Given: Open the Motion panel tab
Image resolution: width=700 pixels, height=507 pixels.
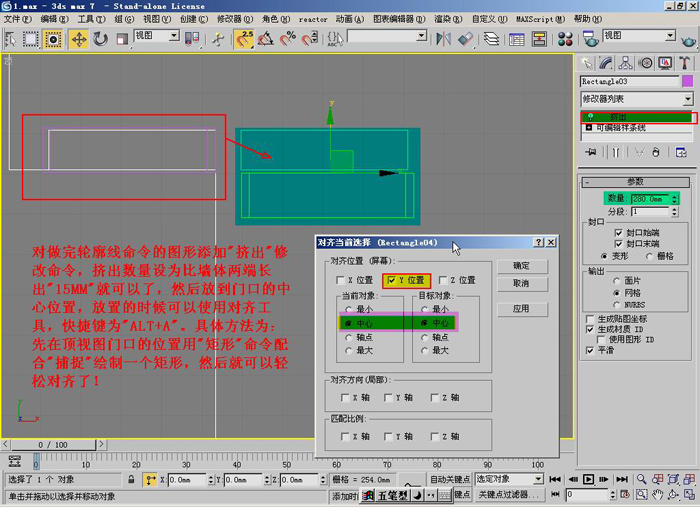Looking at the screenshot, I should click(x=645, y=63).
